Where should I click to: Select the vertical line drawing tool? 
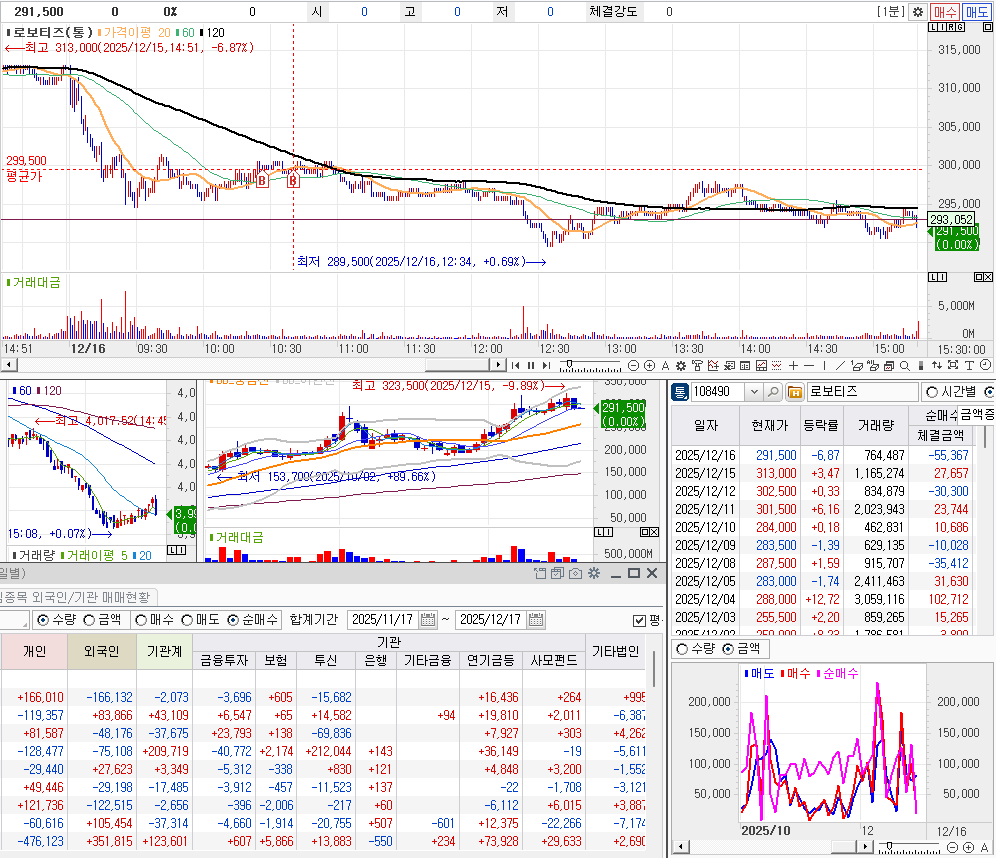824,365
